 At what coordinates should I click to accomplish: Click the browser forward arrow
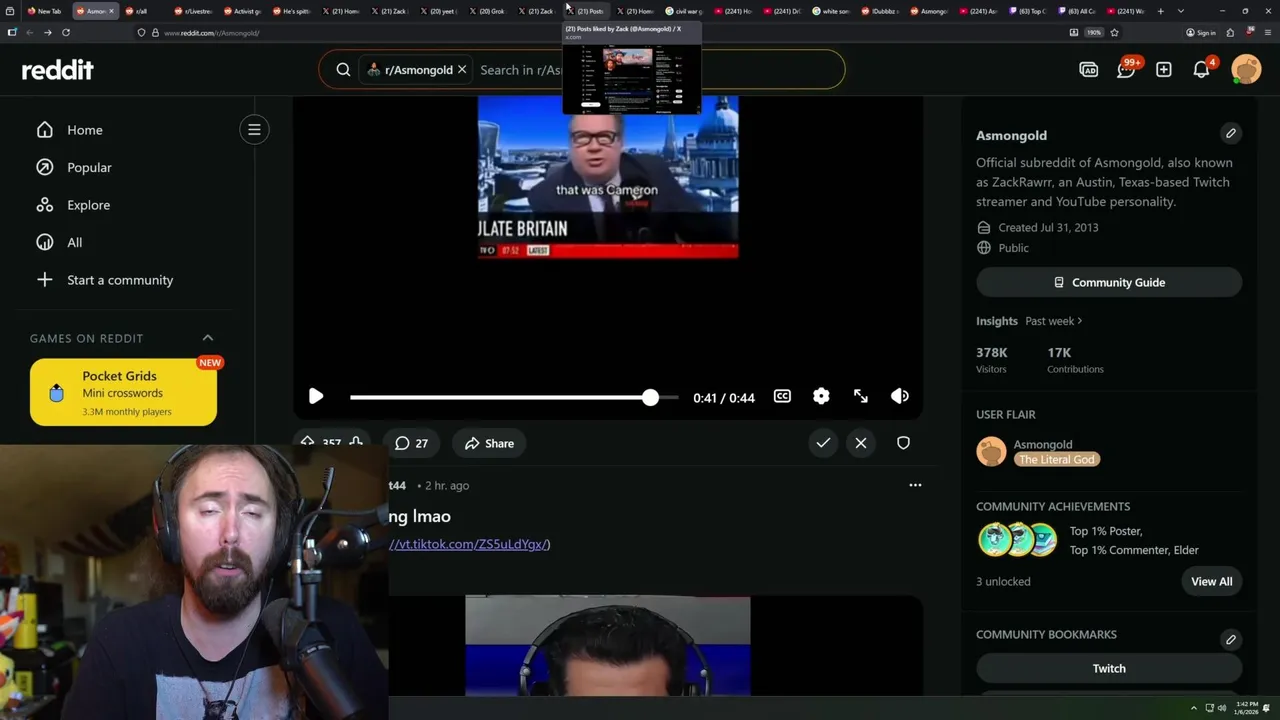pos(47,32)
